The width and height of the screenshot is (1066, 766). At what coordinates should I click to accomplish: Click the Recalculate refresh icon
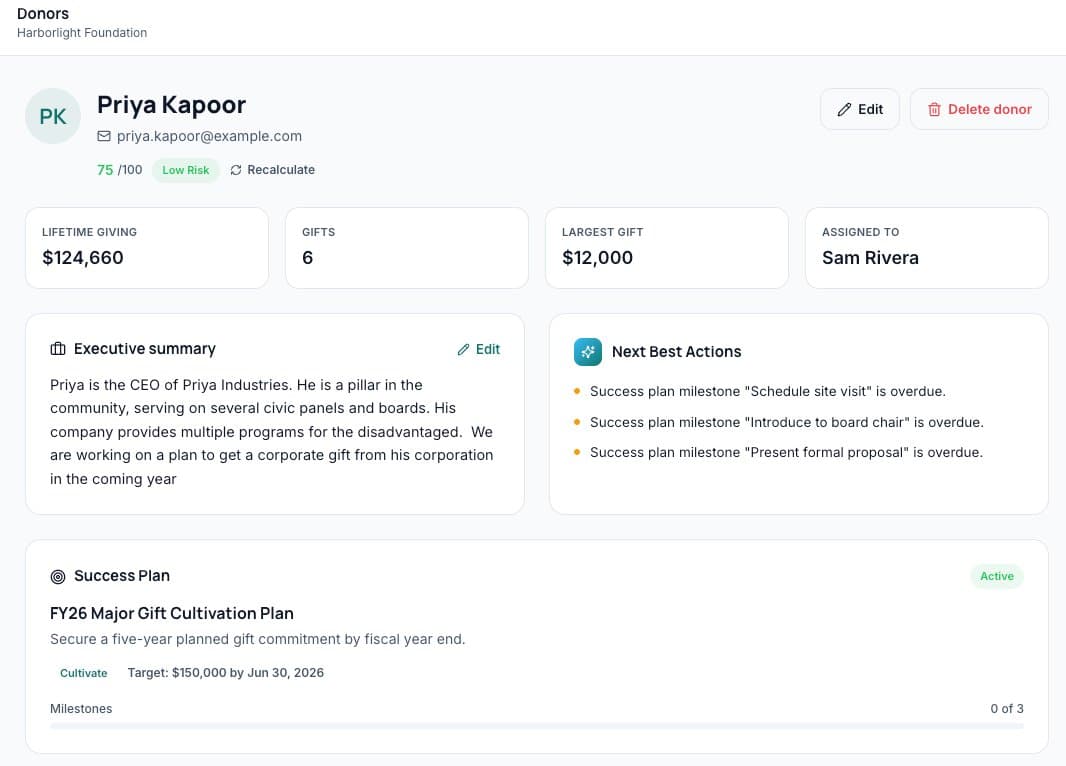[x=236, y=170]
